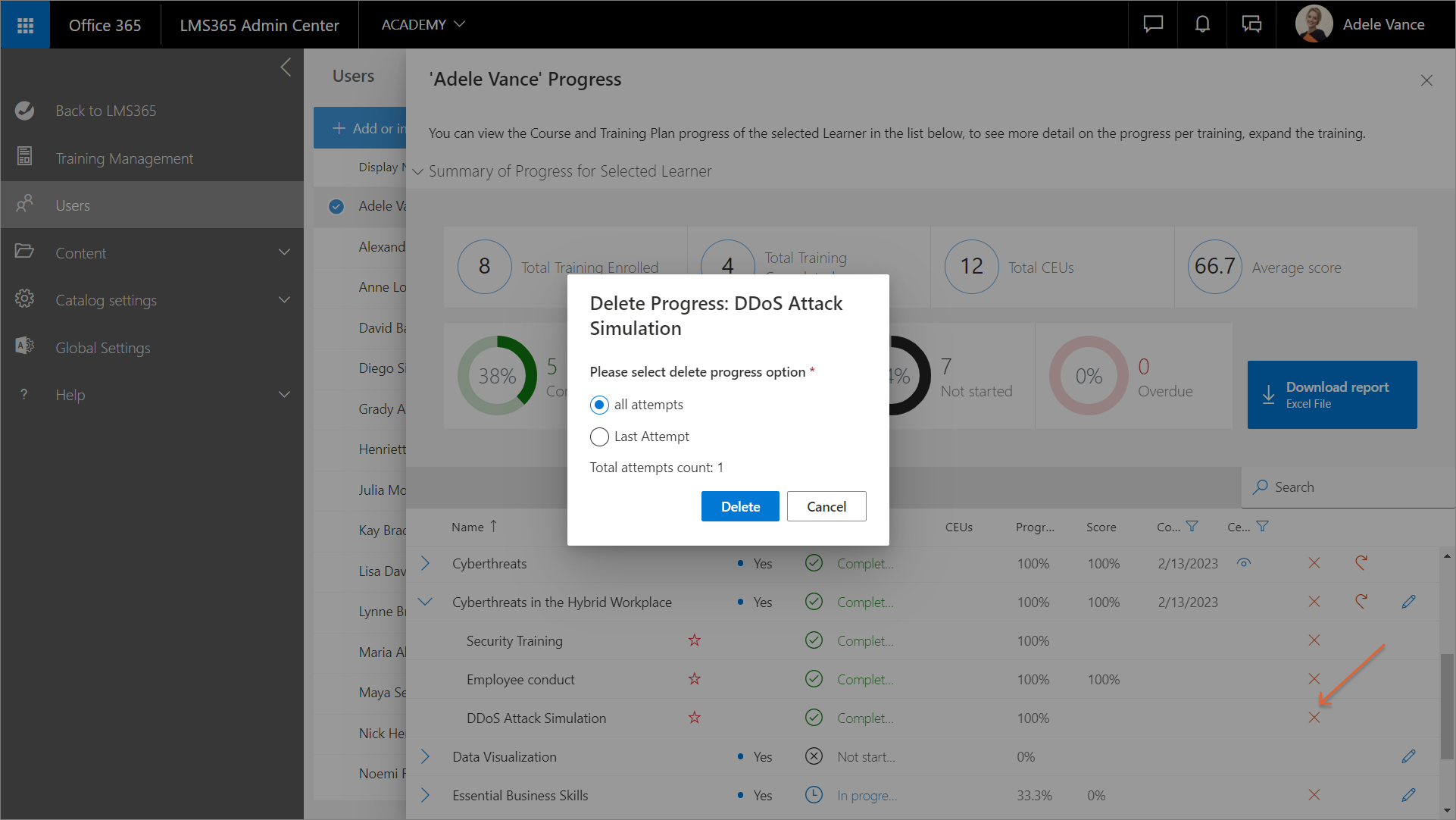Toggle the Adele Vance user checkmark
The height and width of the screenshot is (820, 1456).
click(336, 206)
